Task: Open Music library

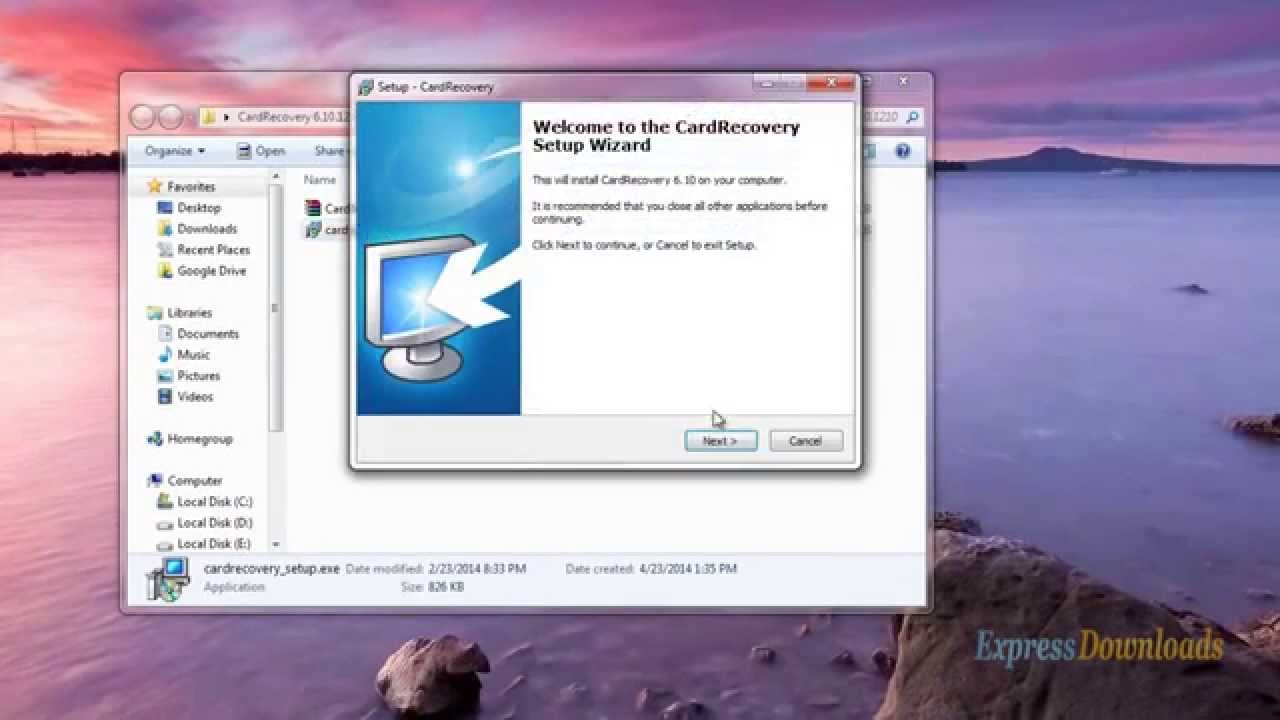Action: (194, 355)
